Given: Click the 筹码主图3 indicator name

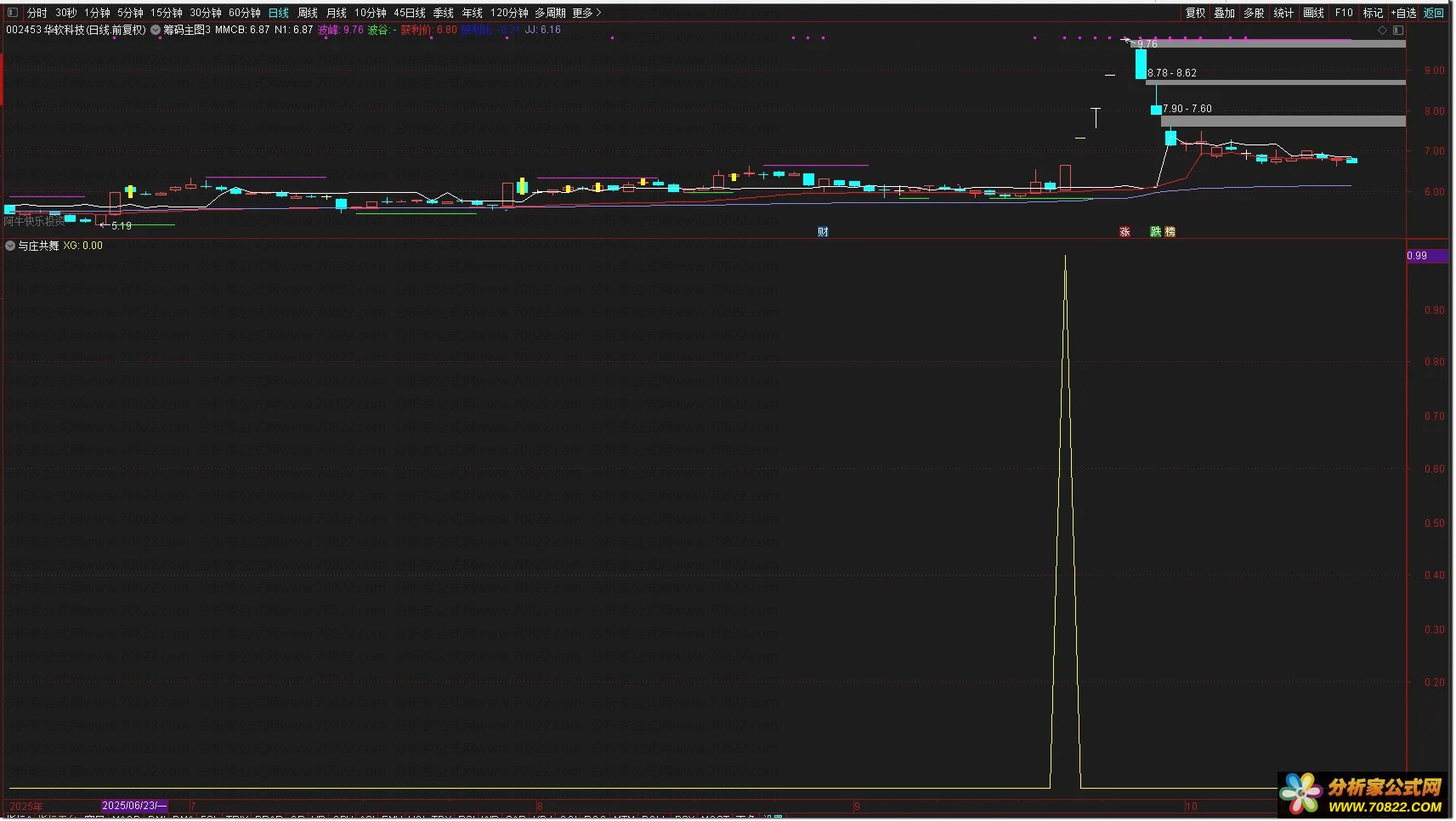Looking at the screenshot, I should [187, 30].
